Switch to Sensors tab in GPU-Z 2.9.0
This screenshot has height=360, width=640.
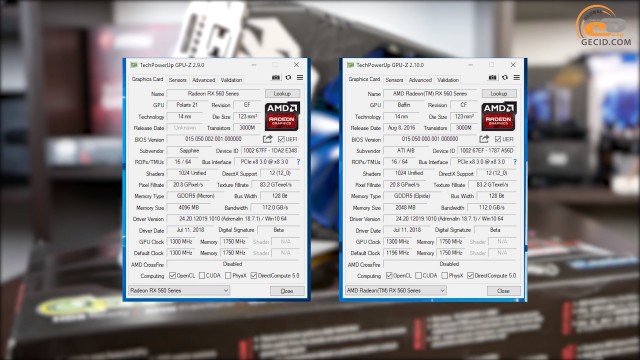coord(178,80)
